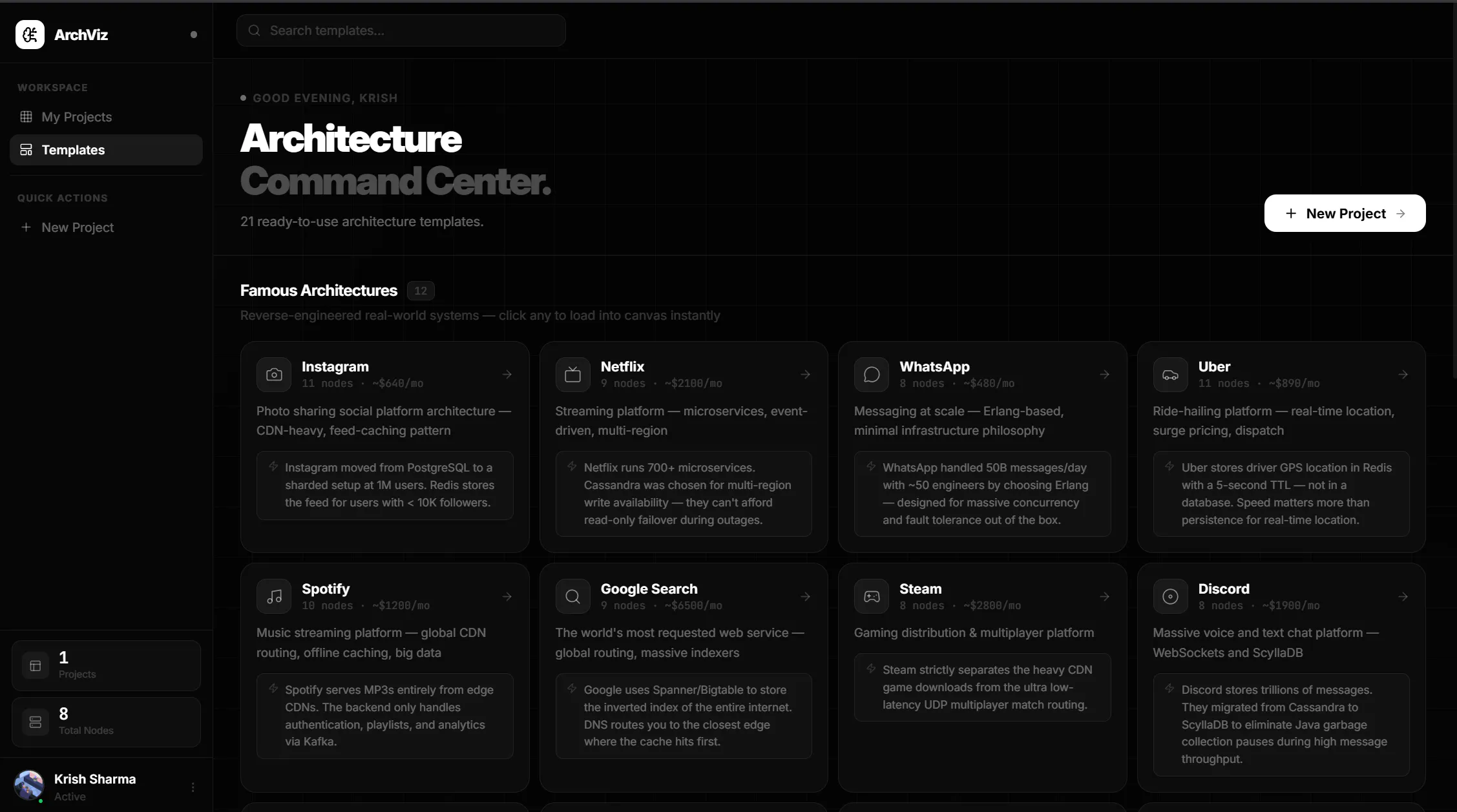Click the Spotify template title
The image size is (1457, 812).
[326, 588]
